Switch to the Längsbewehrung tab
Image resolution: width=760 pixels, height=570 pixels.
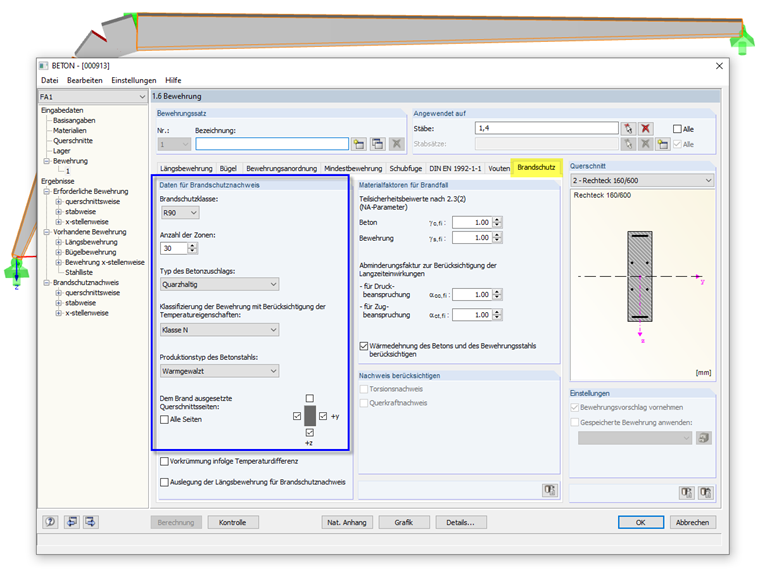click(x=186, y=168)
